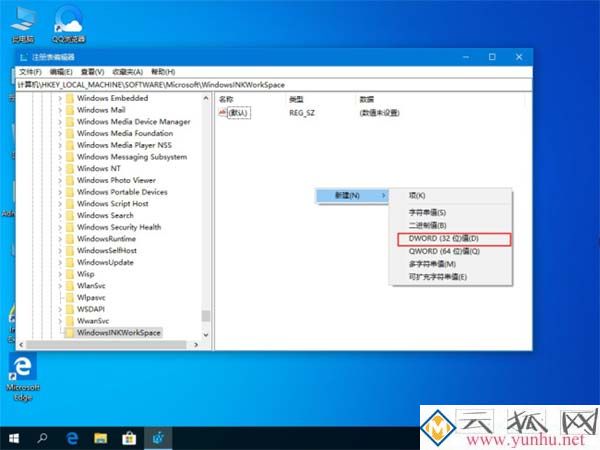Click the 数据 column header
The width and height of the screenshot is (600, 450).
[367, 99]
